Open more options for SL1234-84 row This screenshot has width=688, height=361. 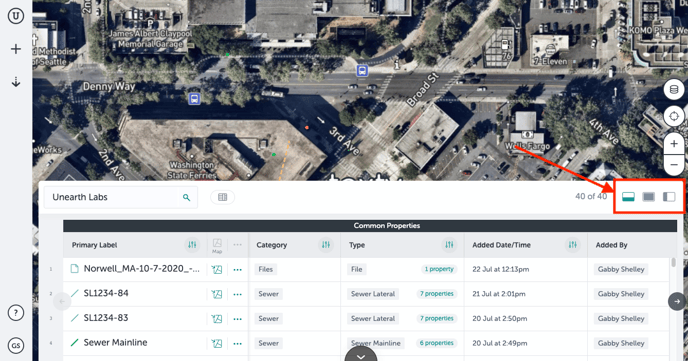click(238, 294)
